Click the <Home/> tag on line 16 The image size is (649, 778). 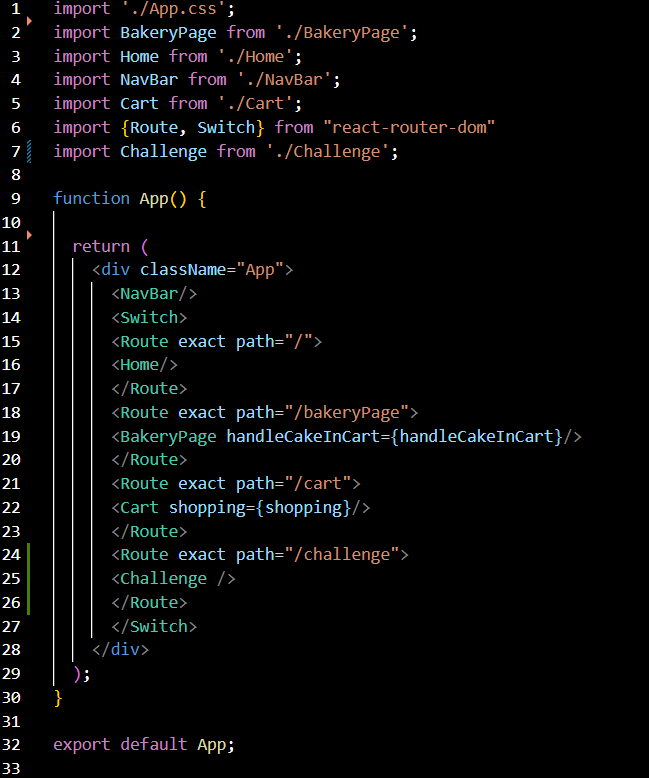[x=144, y=365]
